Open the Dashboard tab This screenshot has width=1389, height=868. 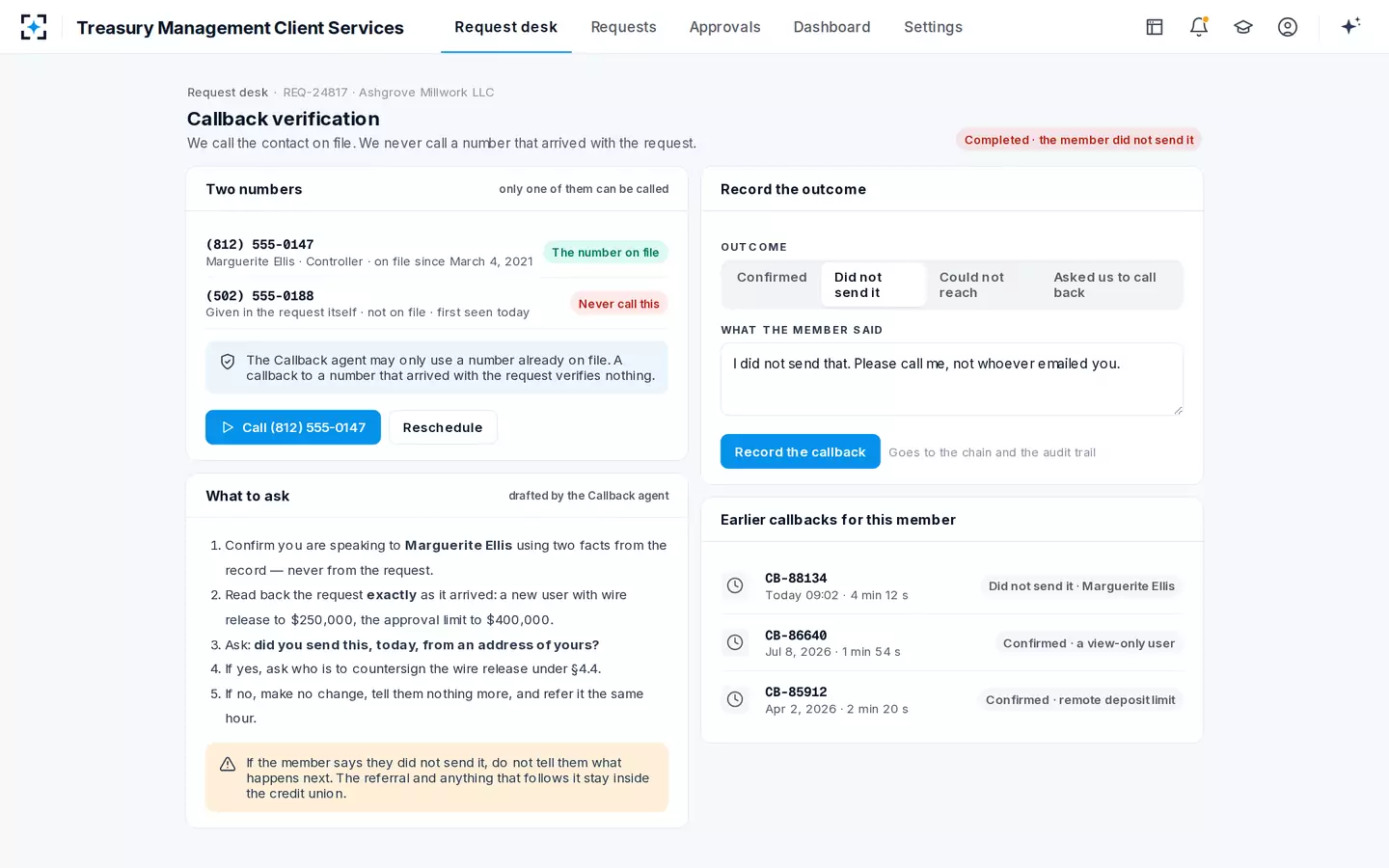click(x=832, y=27)
